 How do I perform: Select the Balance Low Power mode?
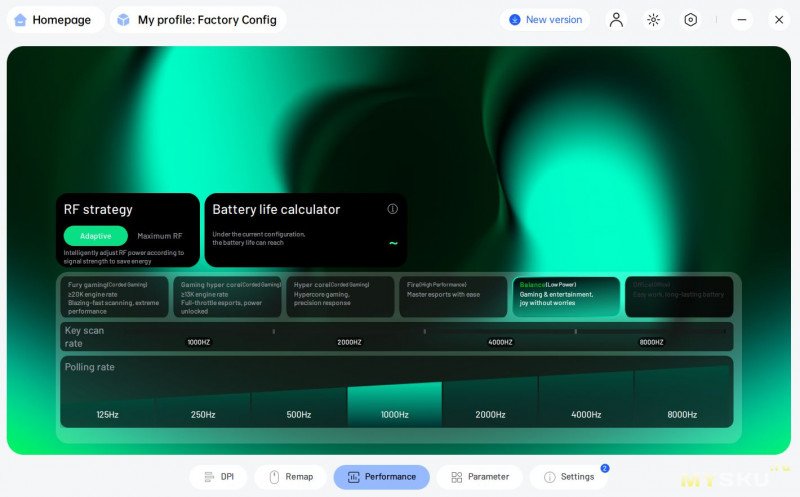tap(566, 297)
